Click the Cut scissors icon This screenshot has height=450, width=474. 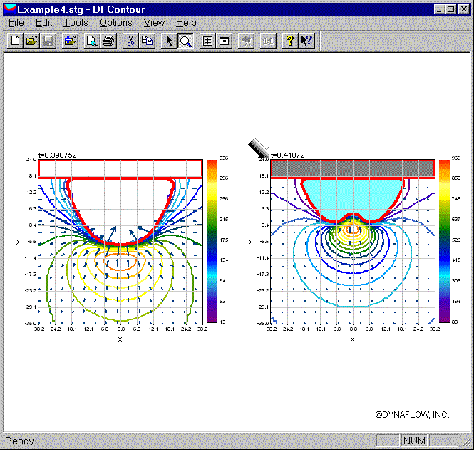tap(131, 41)
